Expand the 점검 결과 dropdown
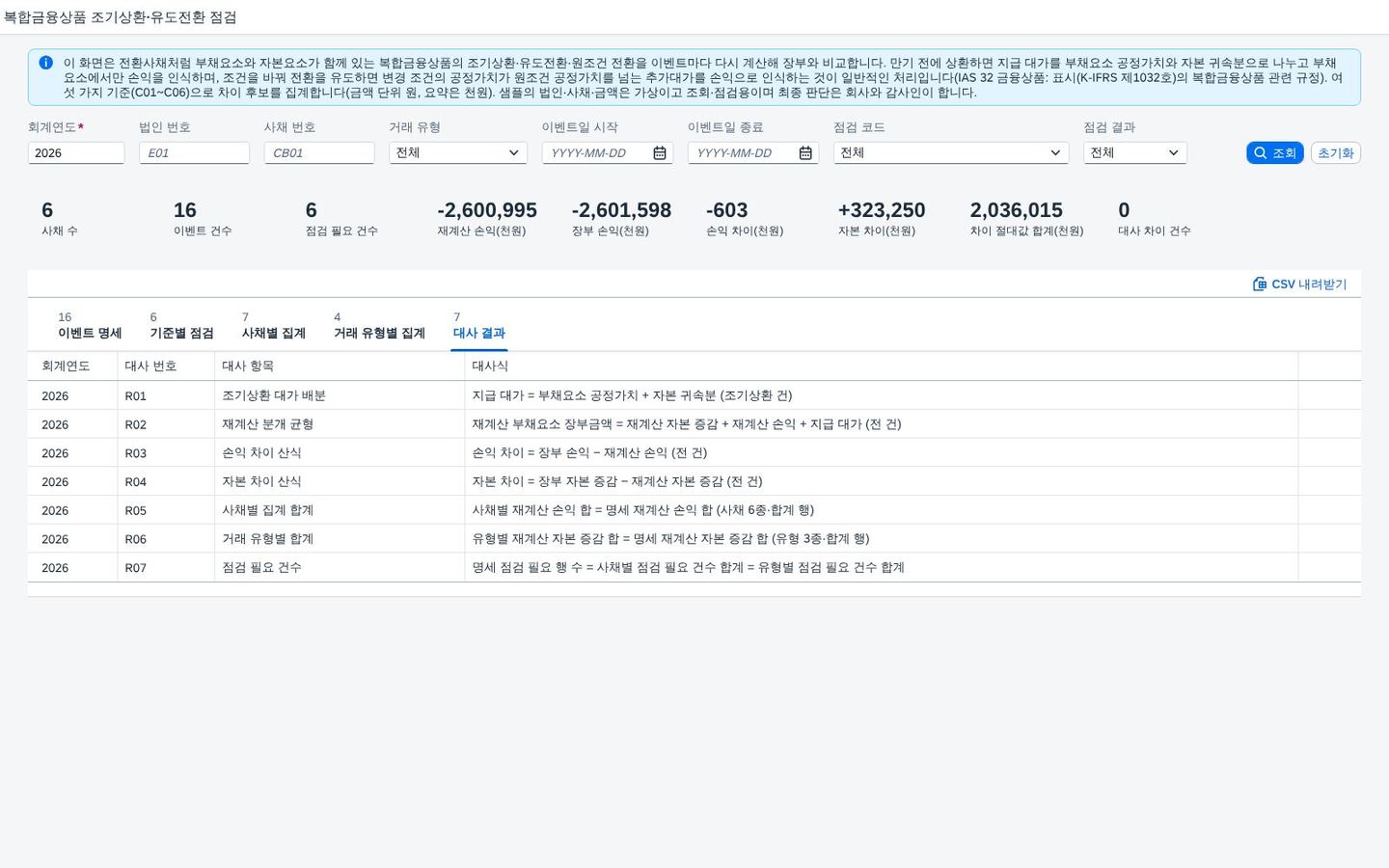 [x=1174, y=152]
